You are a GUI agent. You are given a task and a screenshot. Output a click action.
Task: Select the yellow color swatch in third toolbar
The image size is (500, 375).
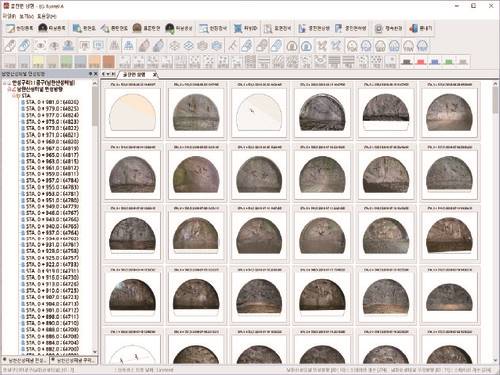[x=38, y=62]
